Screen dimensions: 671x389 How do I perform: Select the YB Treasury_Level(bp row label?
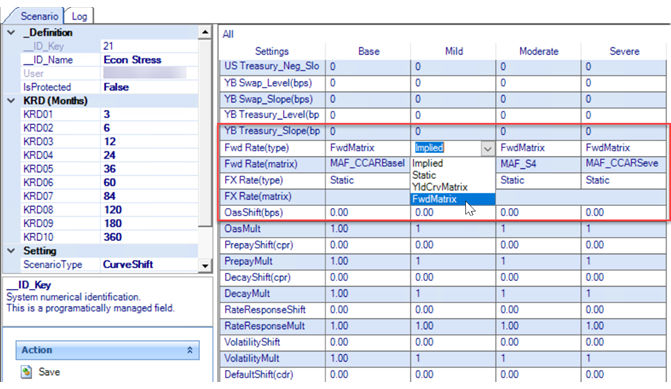272,115
